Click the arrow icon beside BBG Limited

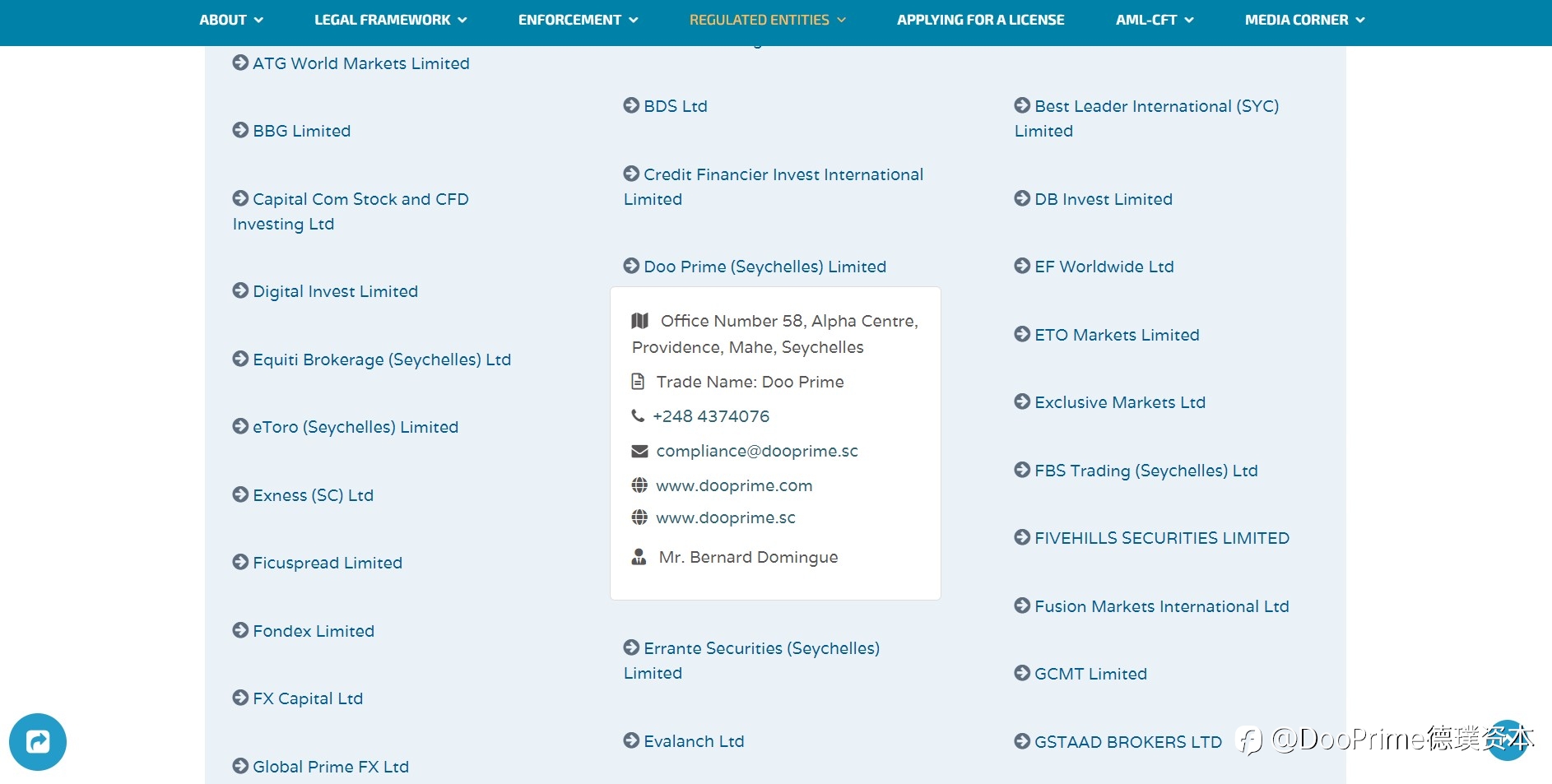point(240,130)
